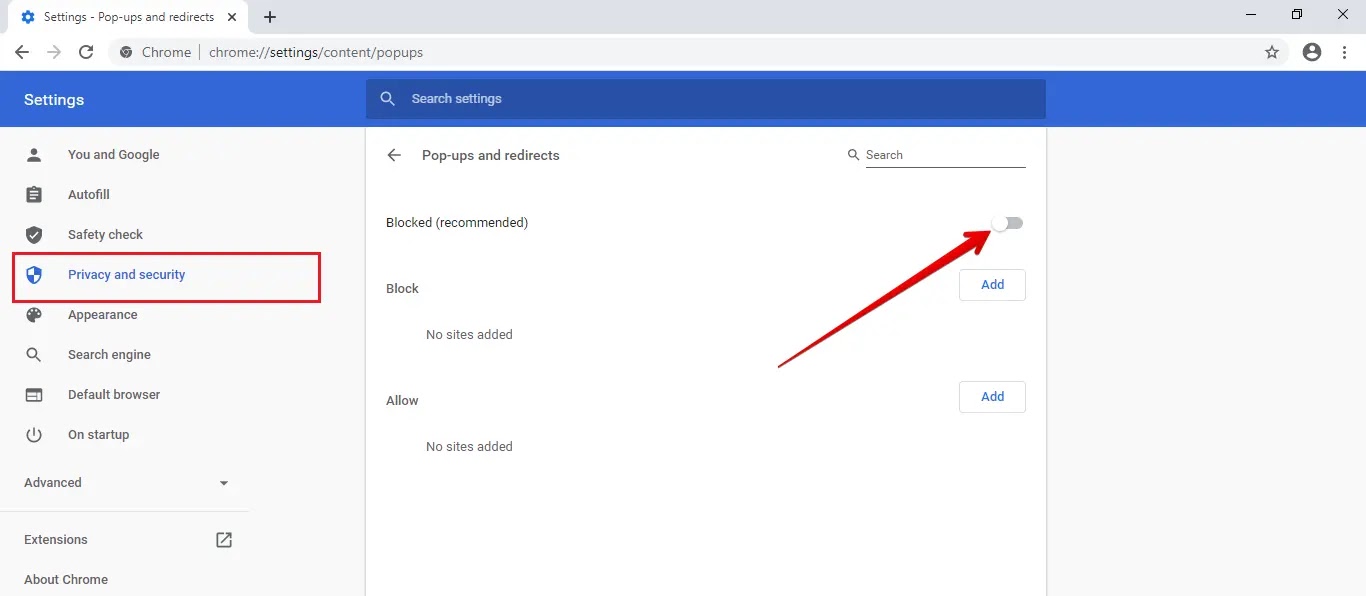Click browser Back navigation arrow
1366x596 pixels.
point(22,52)
